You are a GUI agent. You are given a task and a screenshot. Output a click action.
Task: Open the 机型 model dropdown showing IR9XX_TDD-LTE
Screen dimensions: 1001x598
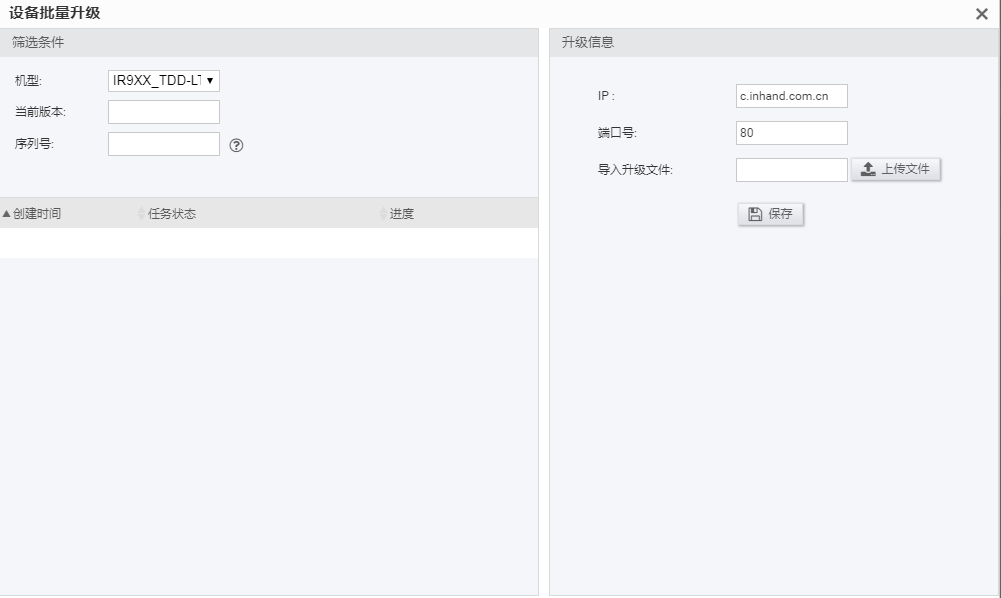pyautogui.click(x=163, y=80)
